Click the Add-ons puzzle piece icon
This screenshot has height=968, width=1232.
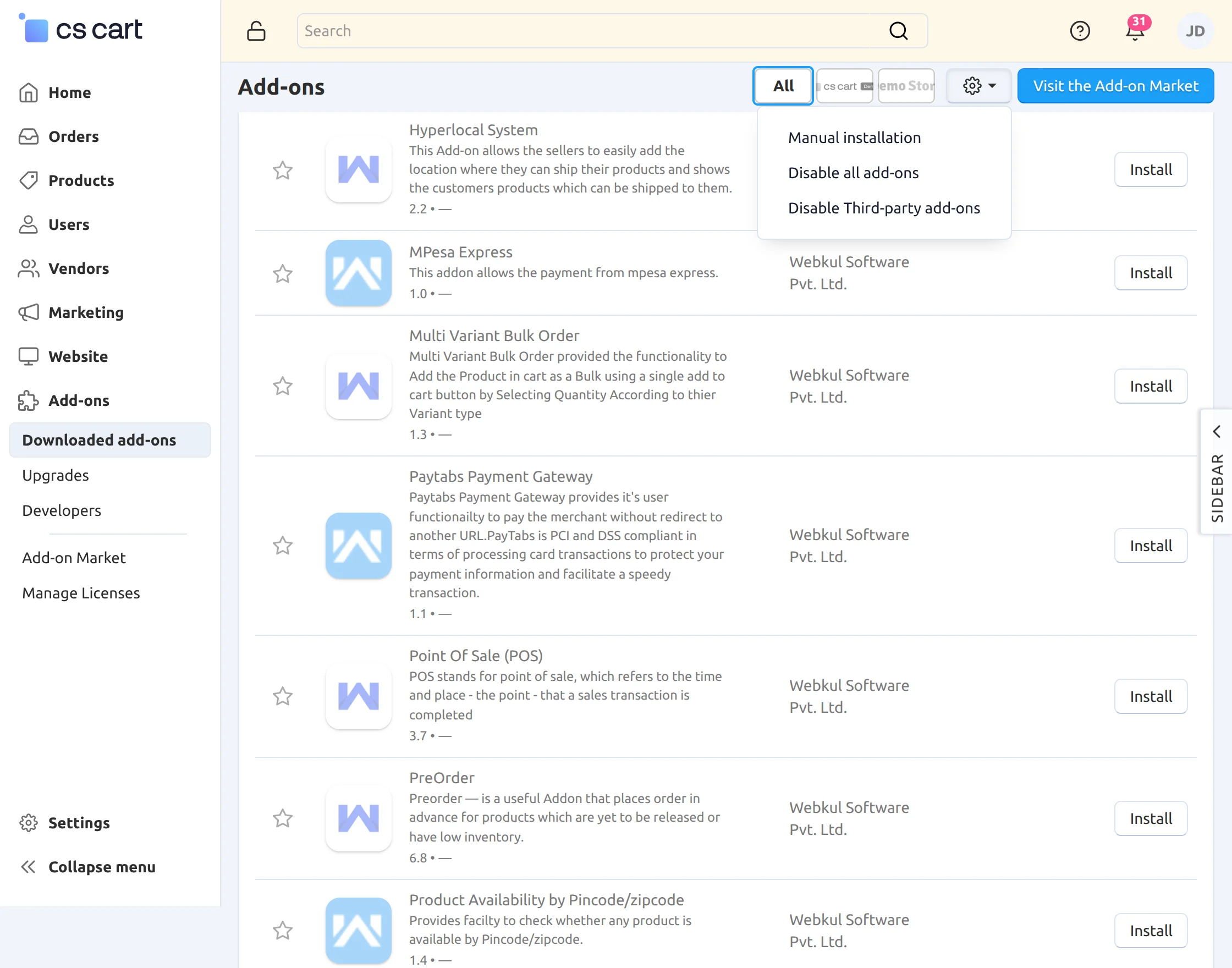click(29, 400)
